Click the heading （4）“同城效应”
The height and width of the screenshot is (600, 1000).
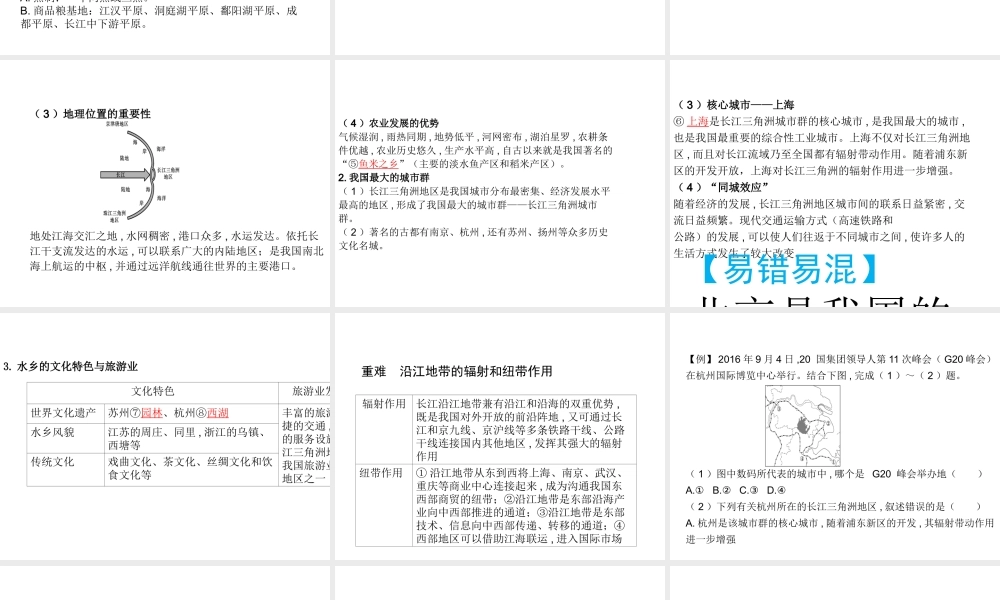click(x=723, y=187)
